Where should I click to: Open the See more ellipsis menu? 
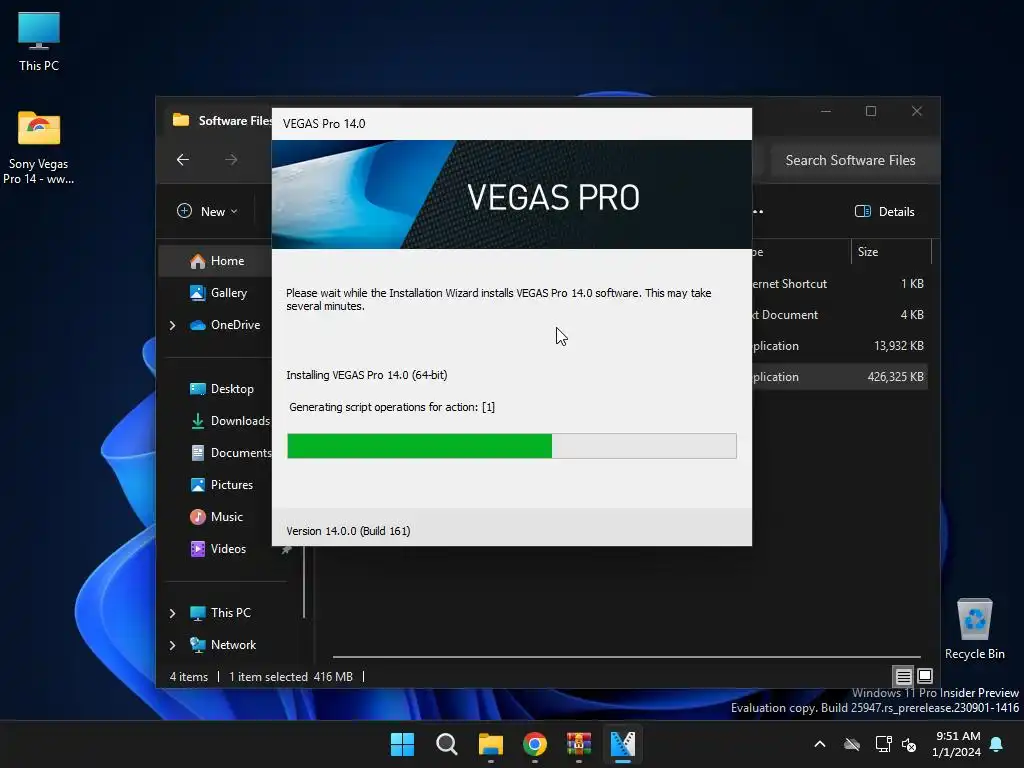pos(758,212)
